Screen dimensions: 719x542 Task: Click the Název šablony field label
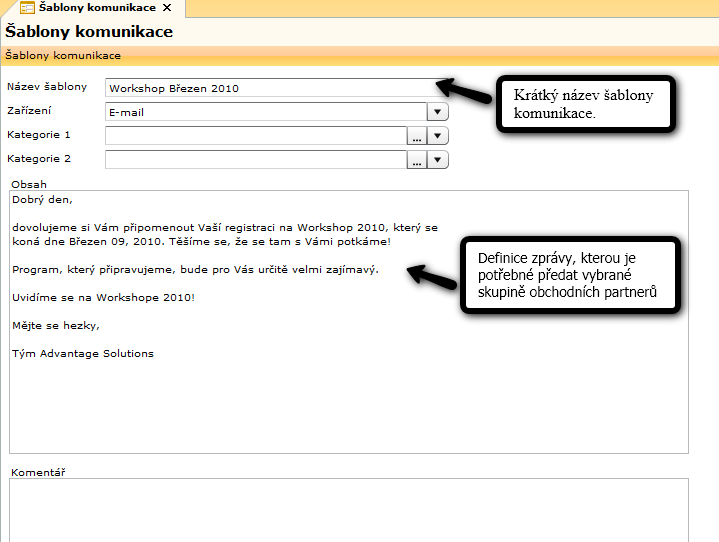pos(47,87)
